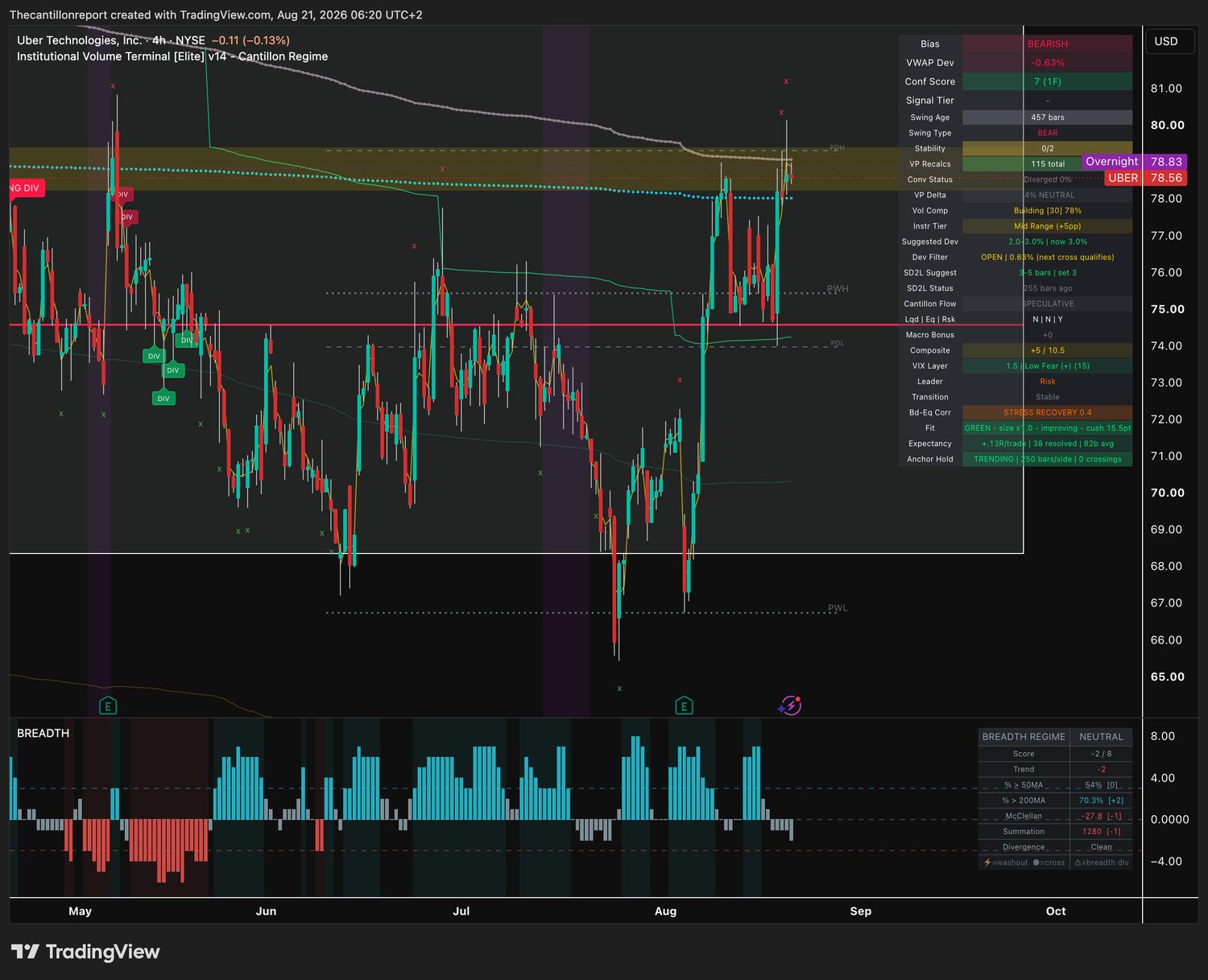The width and height of the screenshot is (1208, 980).
Task: Click the Thecantillonreport created with TradingView.com header
Action: [216, 14]
